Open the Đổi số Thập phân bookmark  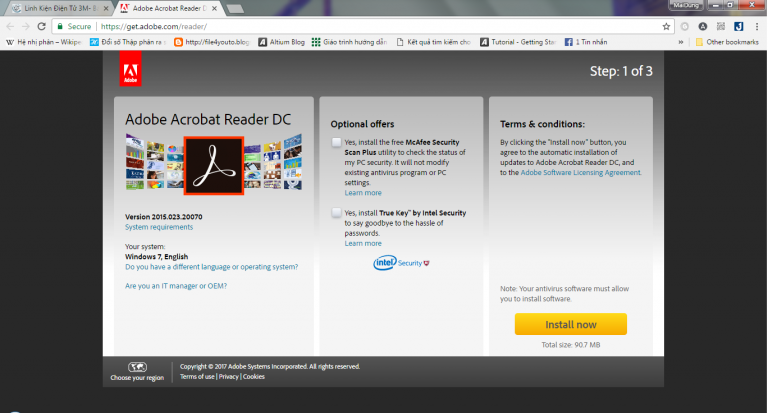128,42
